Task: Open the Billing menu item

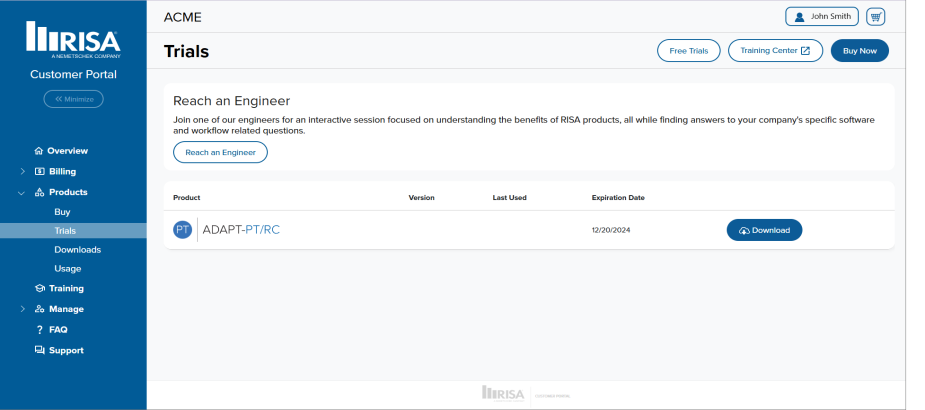Action: [x=63, y=171]
